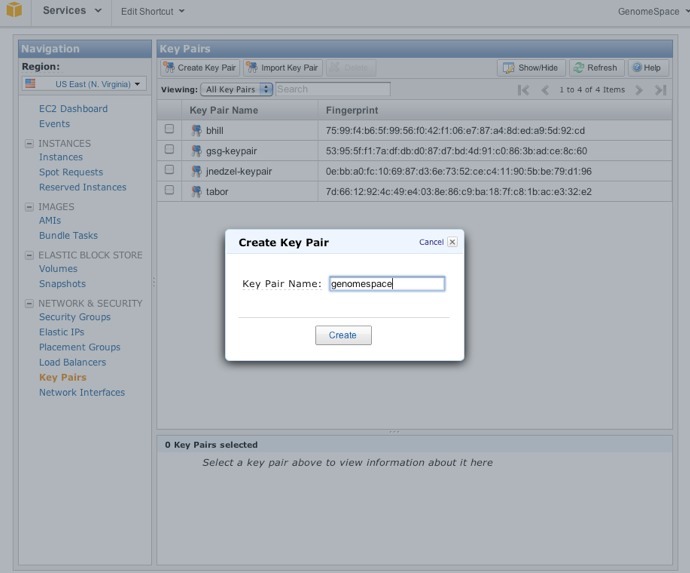
Task: Go to the next page arrow icon
Action: (x=639, y=90)
